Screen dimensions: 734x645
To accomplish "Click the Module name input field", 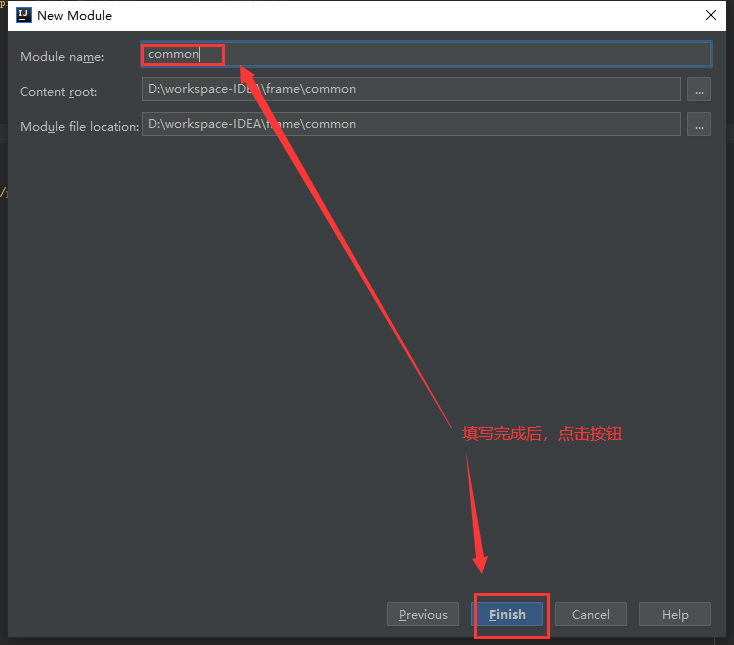I will tap(426, 54).
